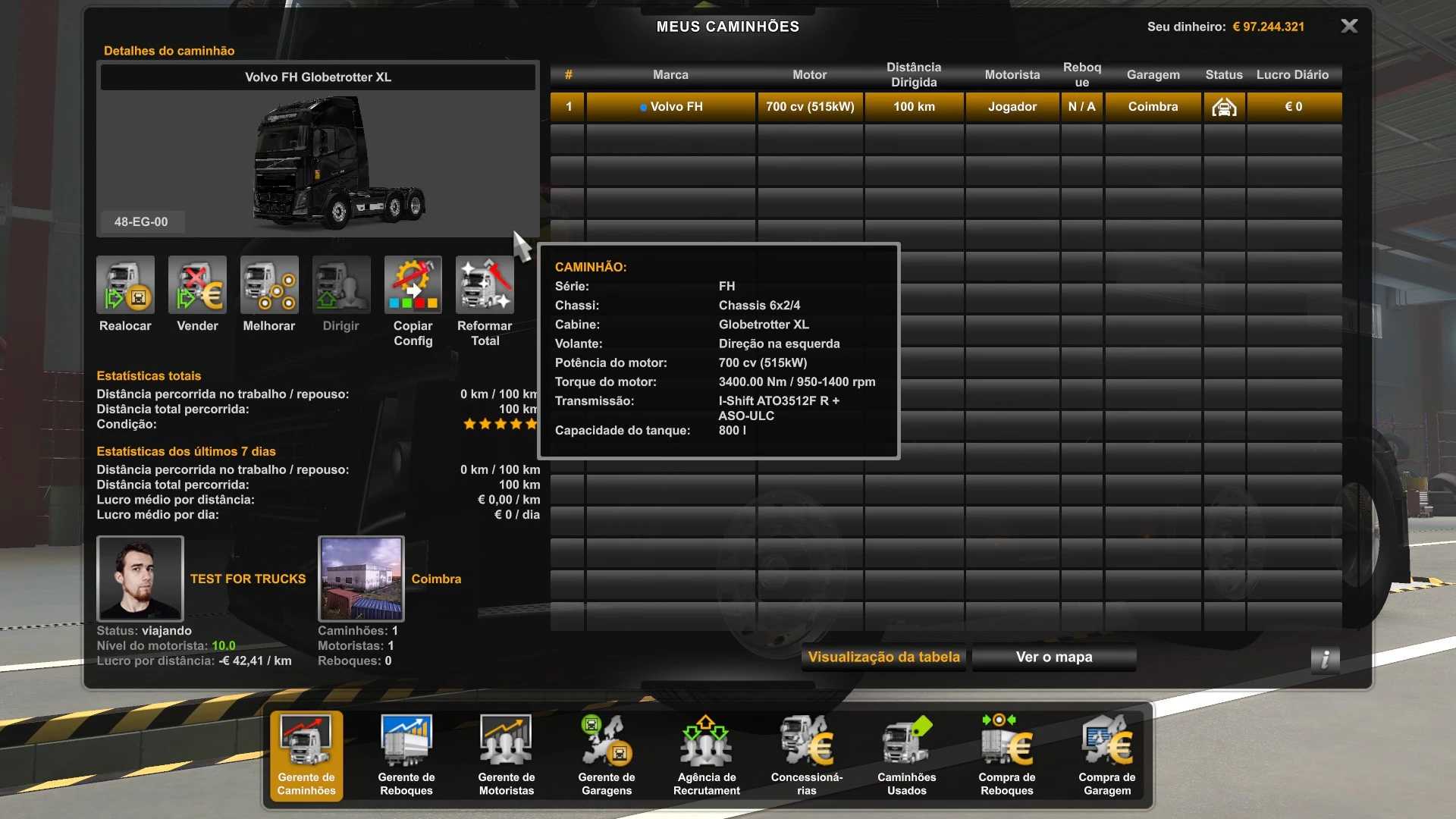
Task: Click the Copiar Config icon
Action: tap(413, 285)
